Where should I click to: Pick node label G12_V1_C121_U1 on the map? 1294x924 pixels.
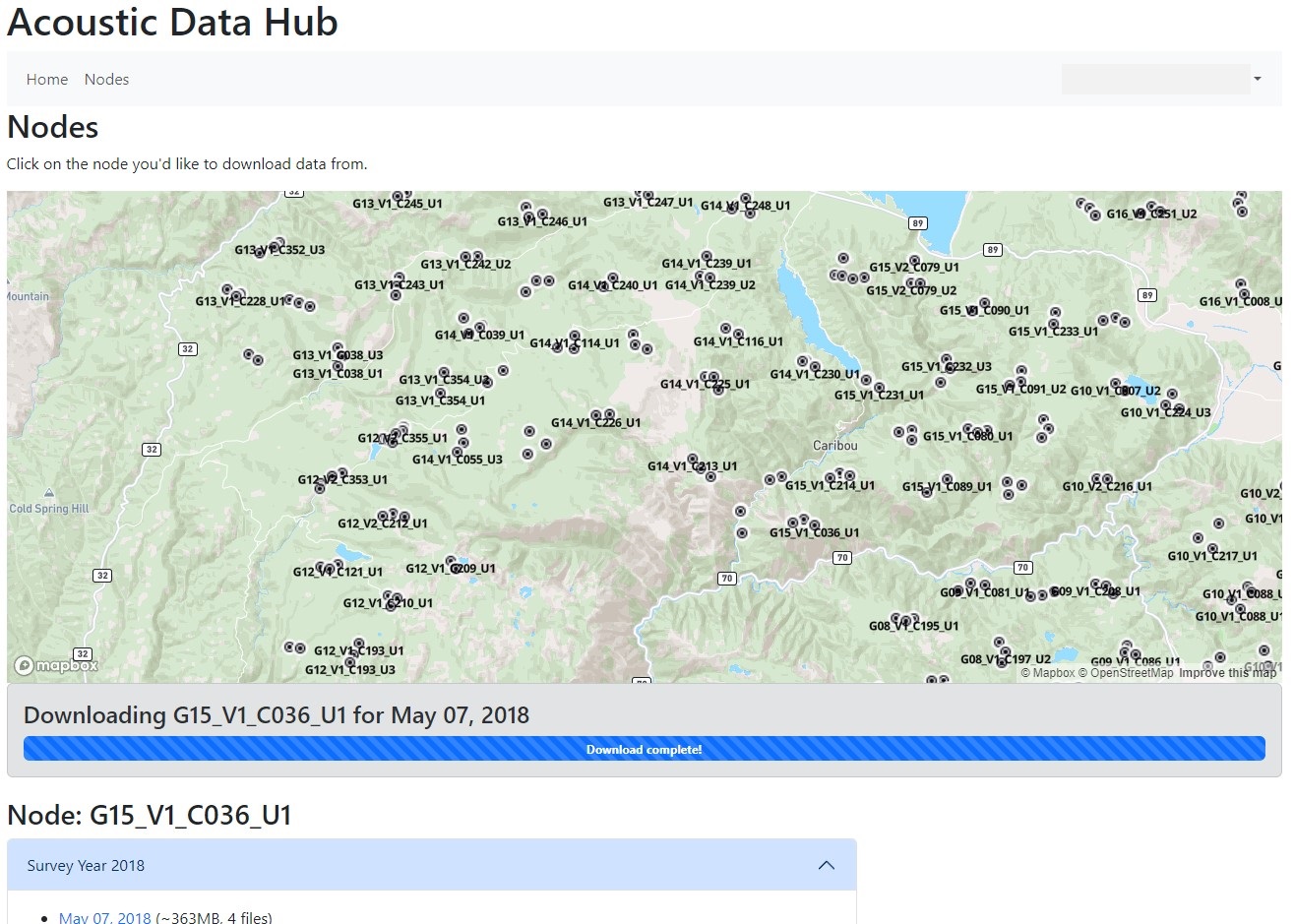click(x=338, y=572)
